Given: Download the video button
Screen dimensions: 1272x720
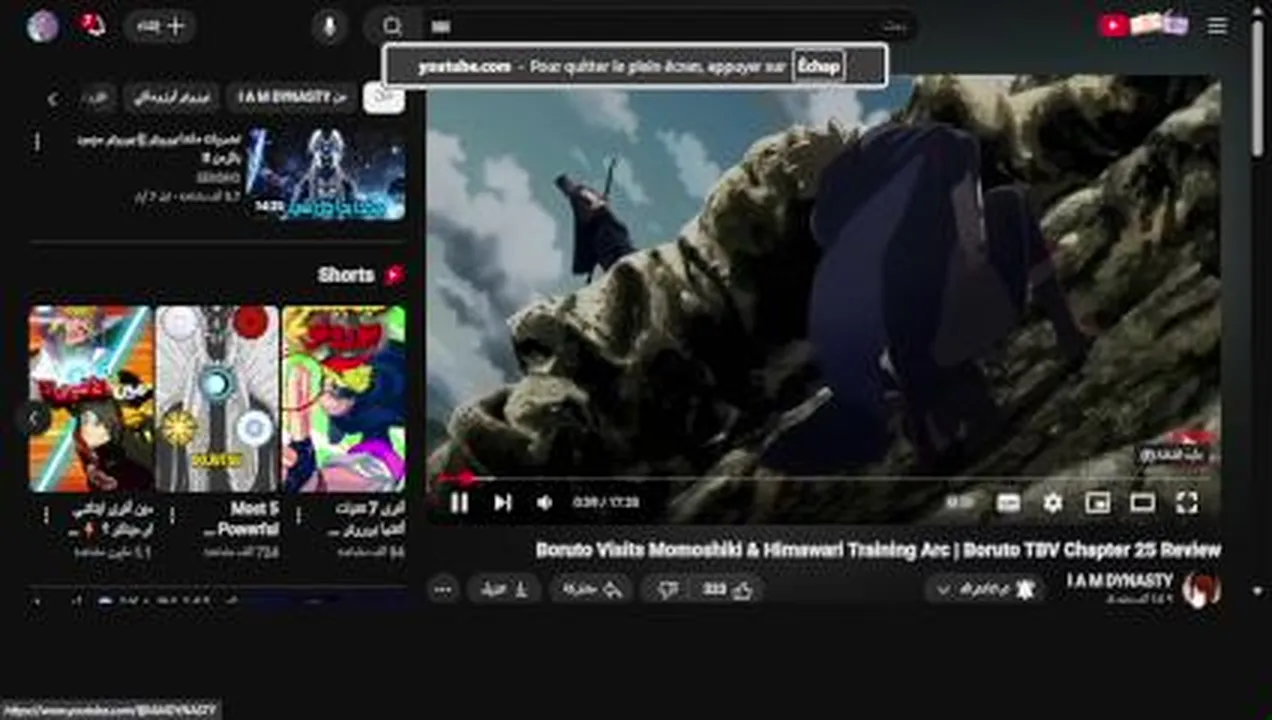Looking at the screenshot, I should coord(506,590).
